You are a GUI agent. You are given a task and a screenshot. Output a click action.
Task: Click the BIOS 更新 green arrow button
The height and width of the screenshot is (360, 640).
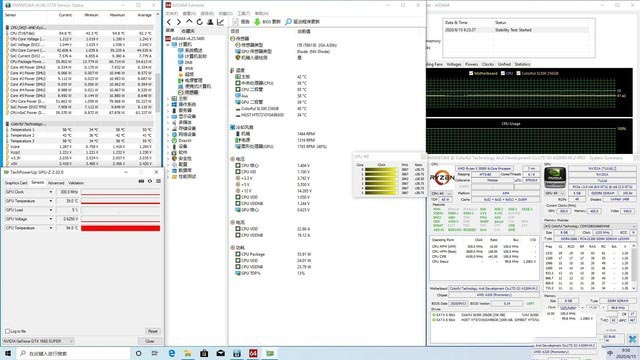(267, 22)
